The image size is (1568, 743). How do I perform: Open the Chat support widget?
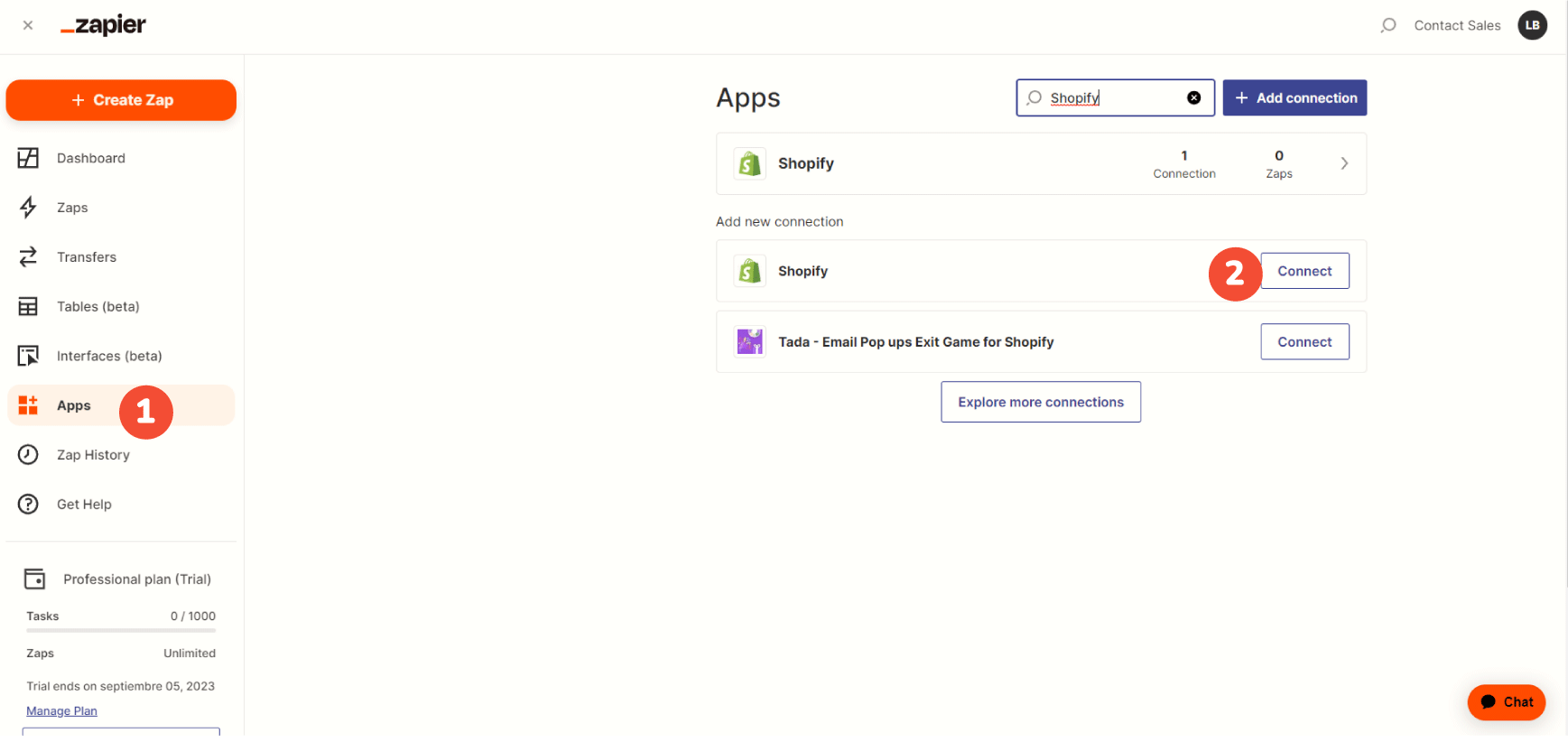point(1507,701)
